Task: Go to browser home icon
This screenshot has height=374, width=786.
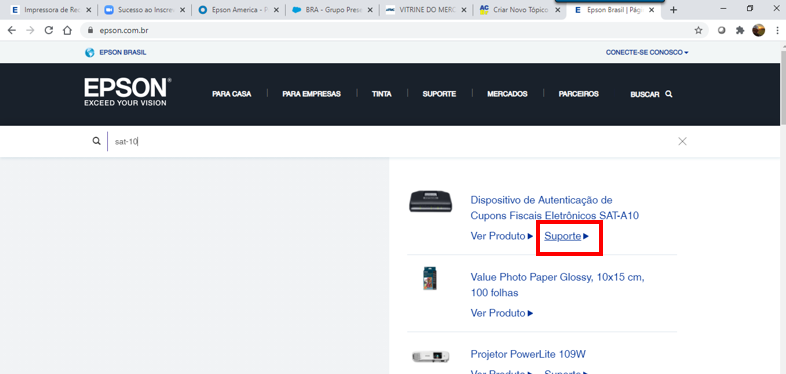Action: pyautogui.click(x=67, y=31)
